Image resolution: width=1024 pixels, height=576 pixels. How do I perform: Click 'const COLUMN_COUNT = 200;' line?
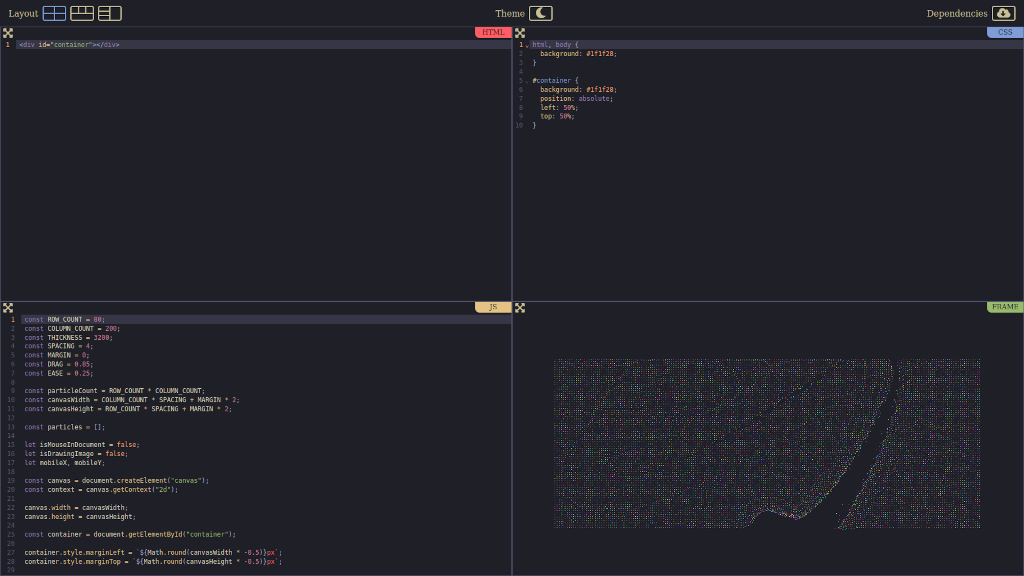coord(72,328)
